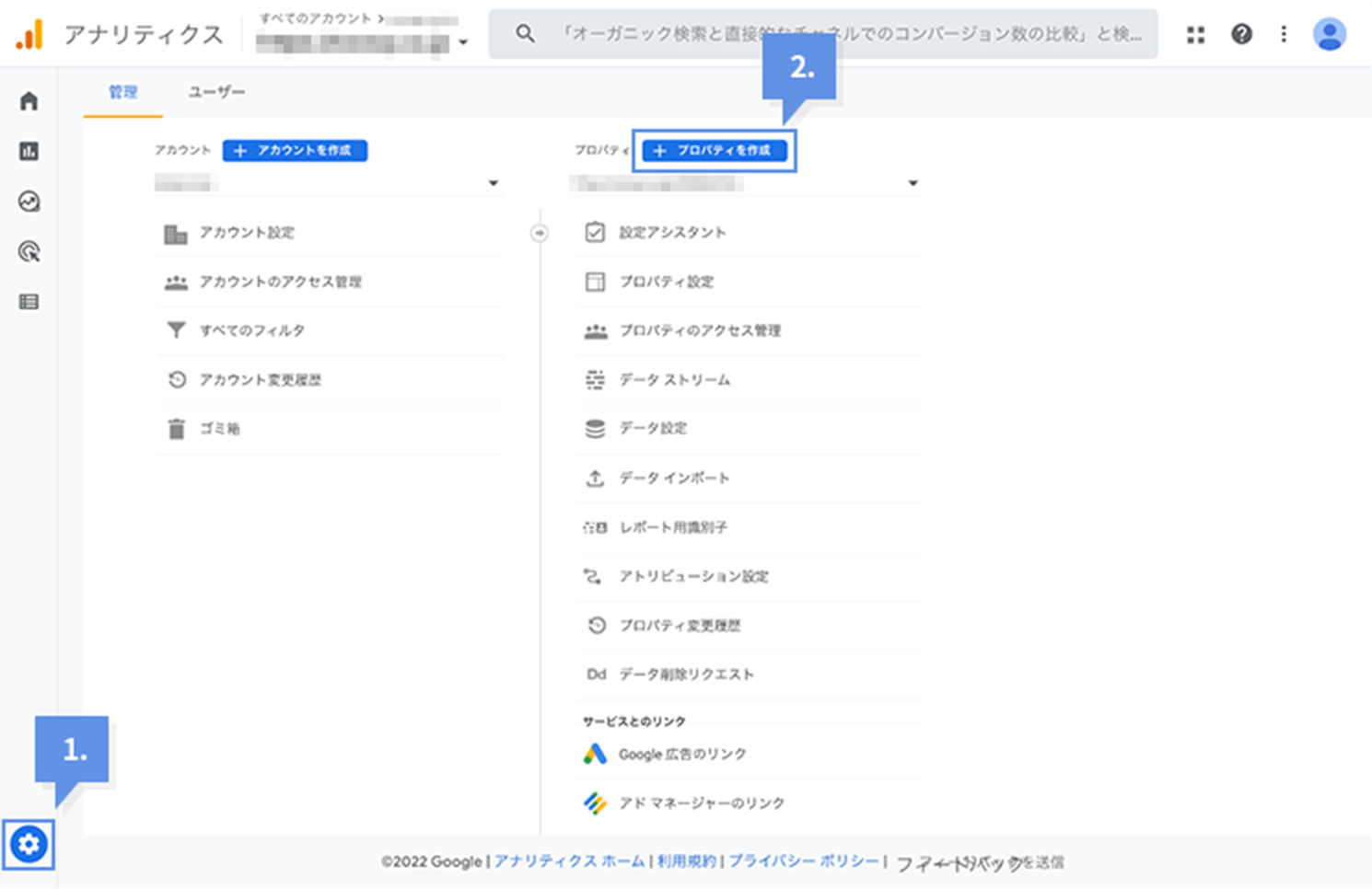Open the Advertising icon in sidebar
Screen dimensions: 1372x889
point(29,251)
